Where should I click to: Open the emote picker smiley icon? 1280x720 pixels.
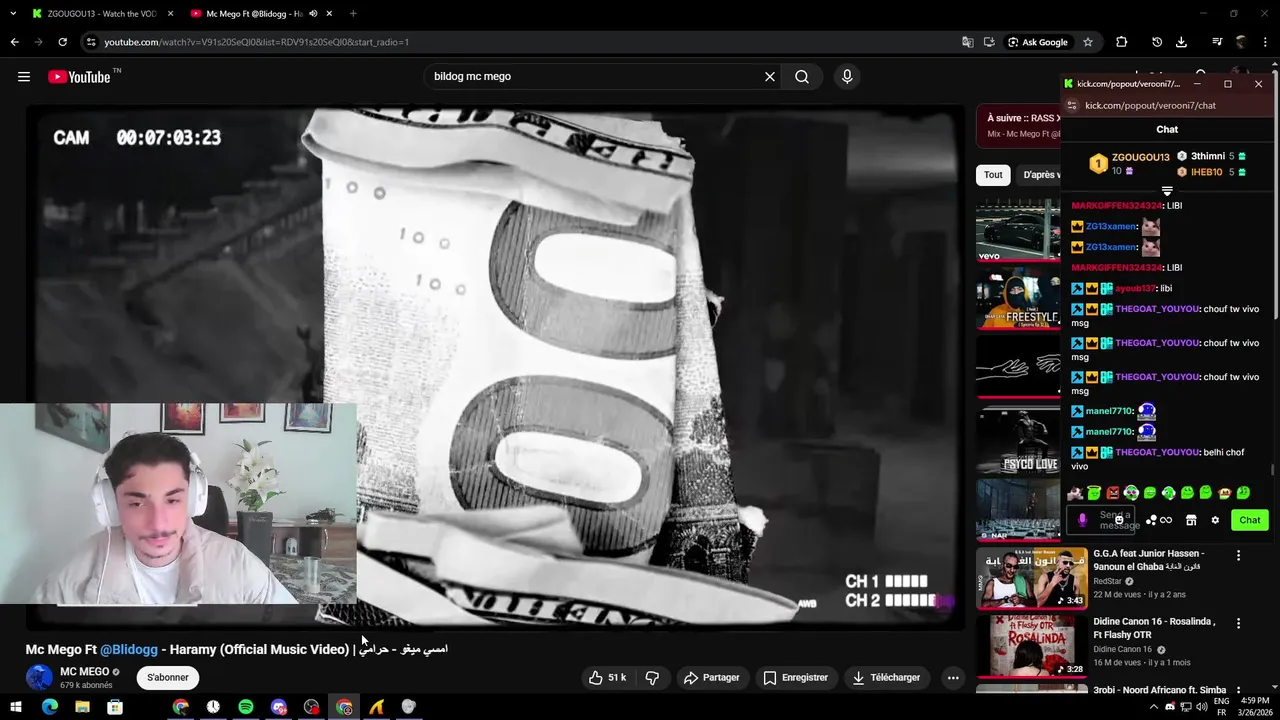pos(1119,520)
